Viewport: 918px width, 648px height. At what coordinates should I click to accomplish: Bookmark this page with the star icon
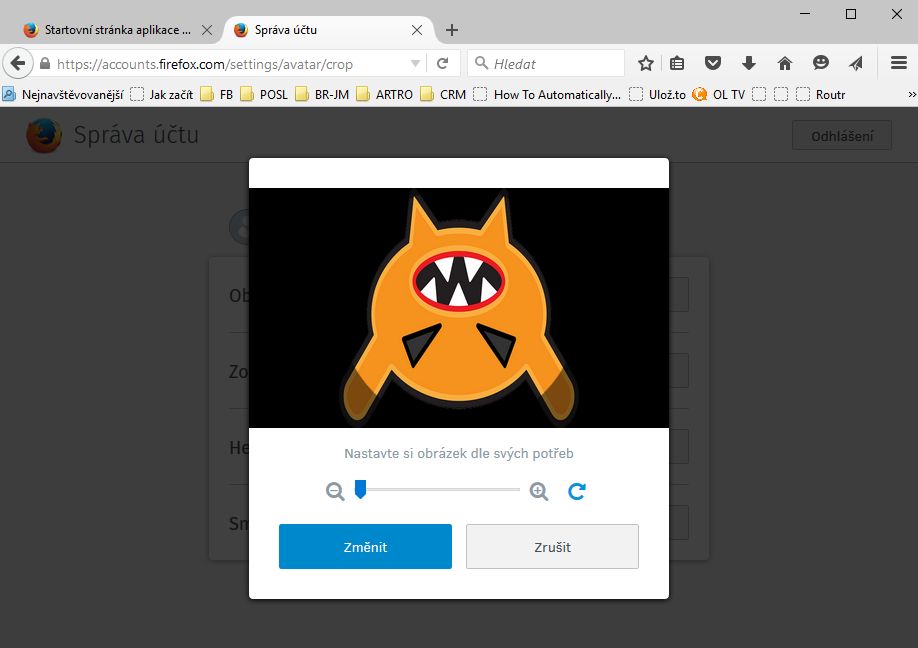(x=646, y=64)
